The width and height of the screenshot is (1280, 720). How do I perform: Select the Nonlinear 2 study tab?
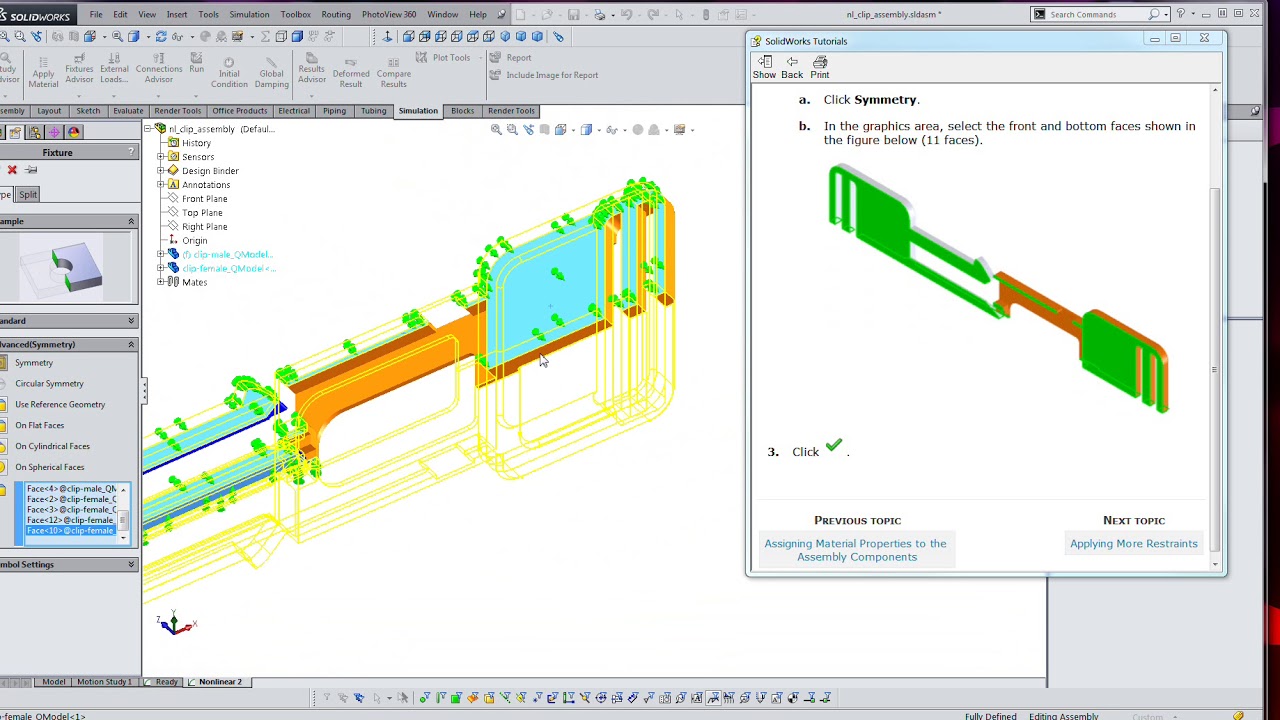pyautogui.click(x=220, y=682)
